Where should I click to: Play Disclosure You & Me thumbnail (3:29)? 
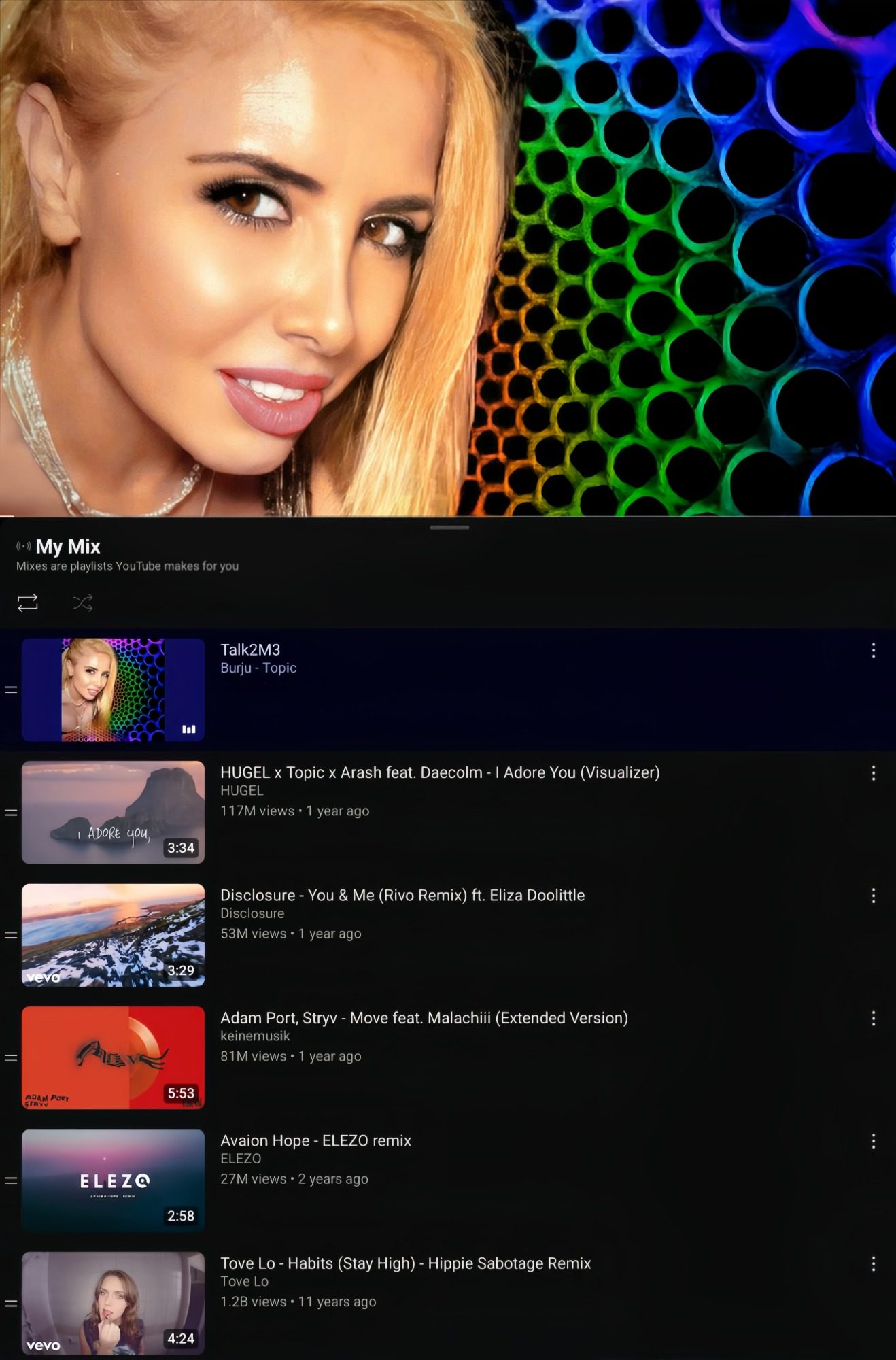[x=113, y=935]
